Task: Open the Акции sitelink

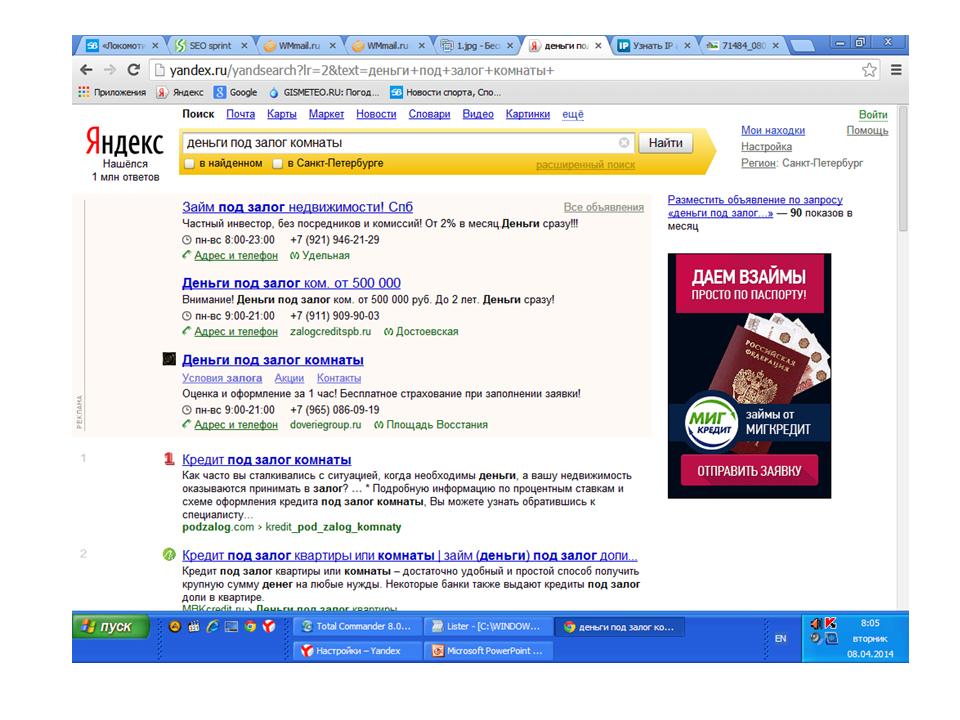Action: tap(289, 378)
